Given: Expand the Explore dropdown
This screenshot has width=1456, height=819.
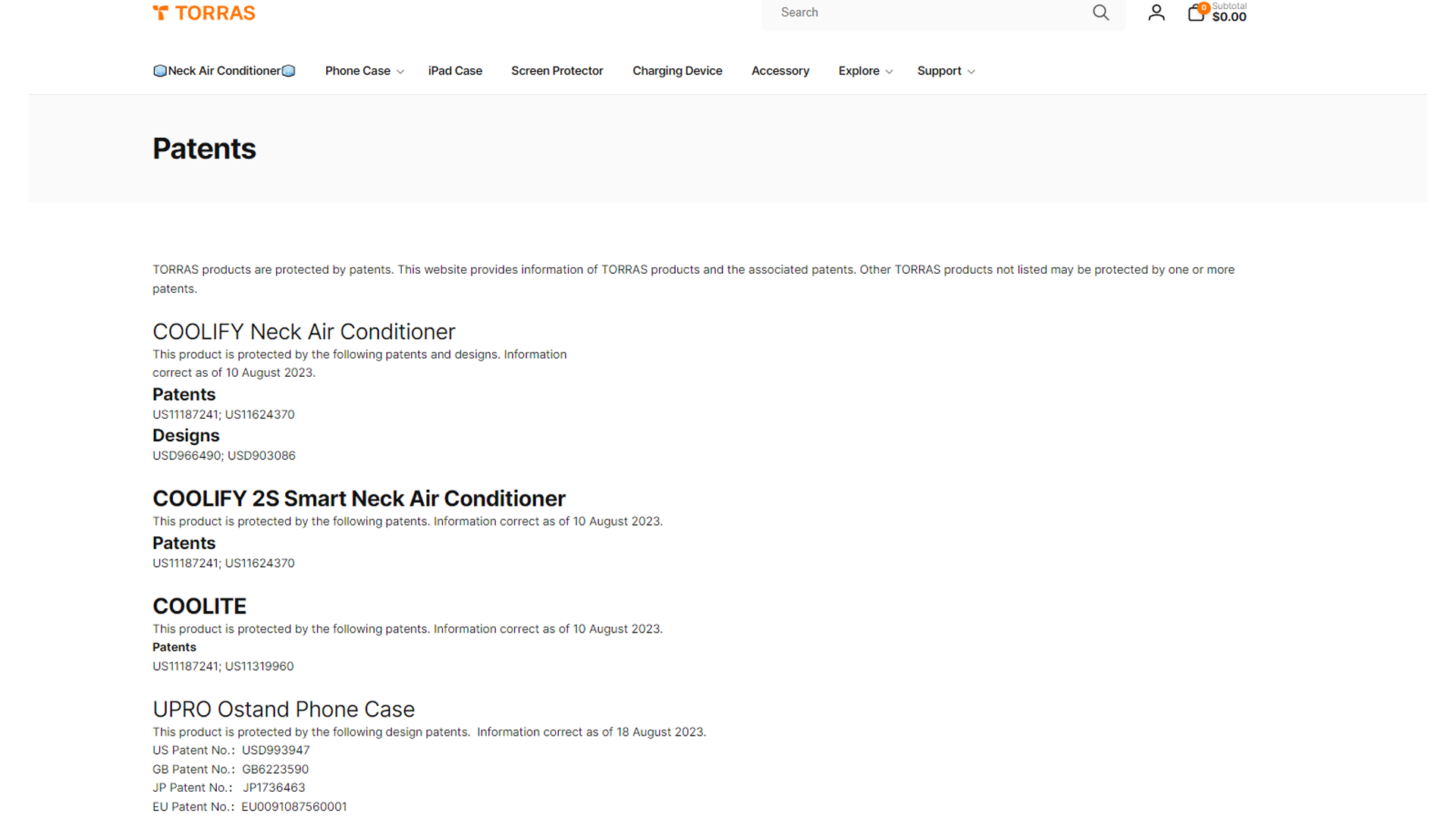Looking at the screenshot, I should point(865,71).
